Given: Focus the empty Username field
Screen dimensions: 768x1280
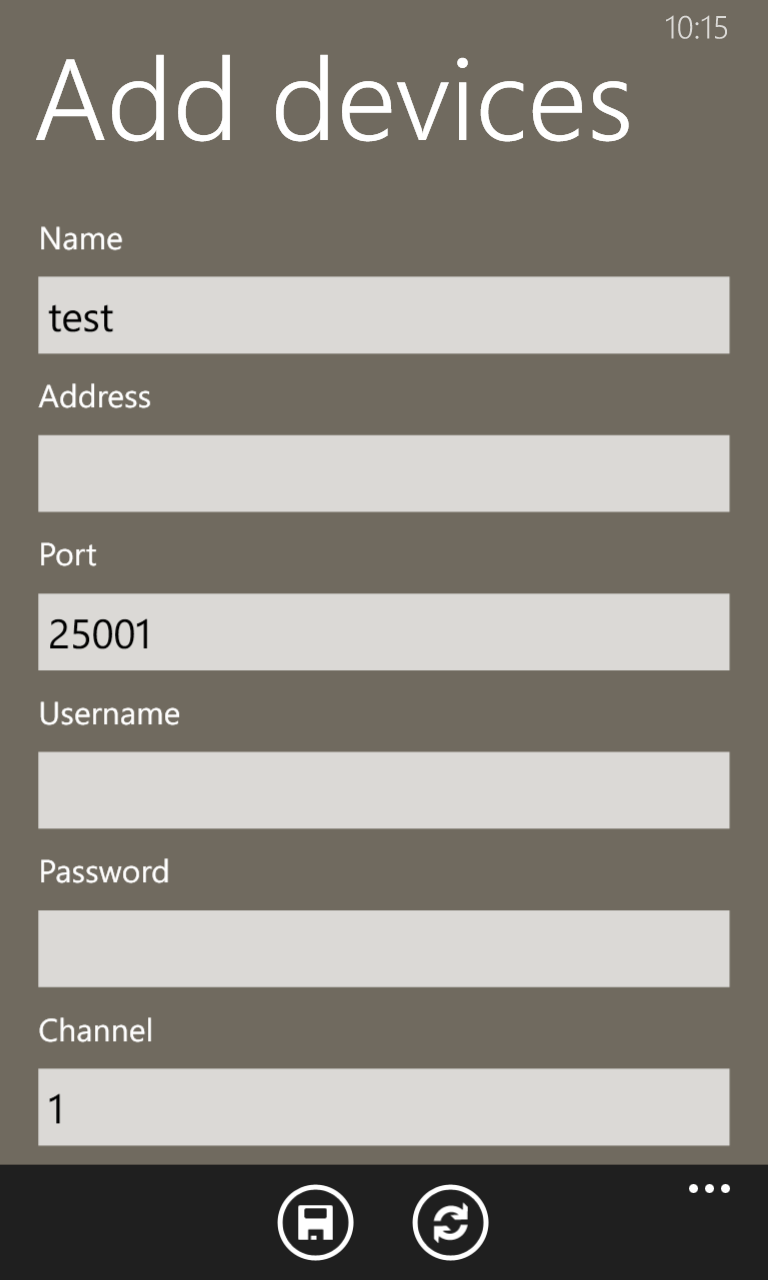Looking at the screenshot, I should [x=384, y=790].
